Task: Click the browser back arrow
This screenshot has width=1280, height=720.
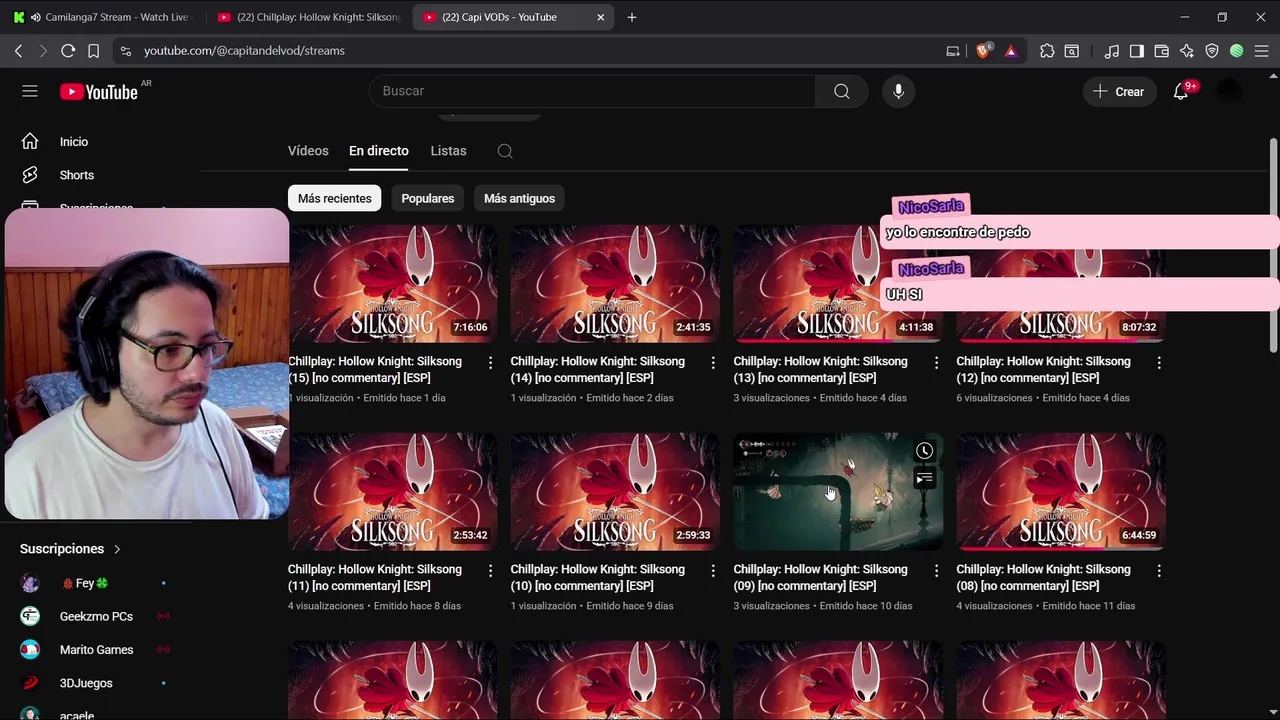Action: 18,51
